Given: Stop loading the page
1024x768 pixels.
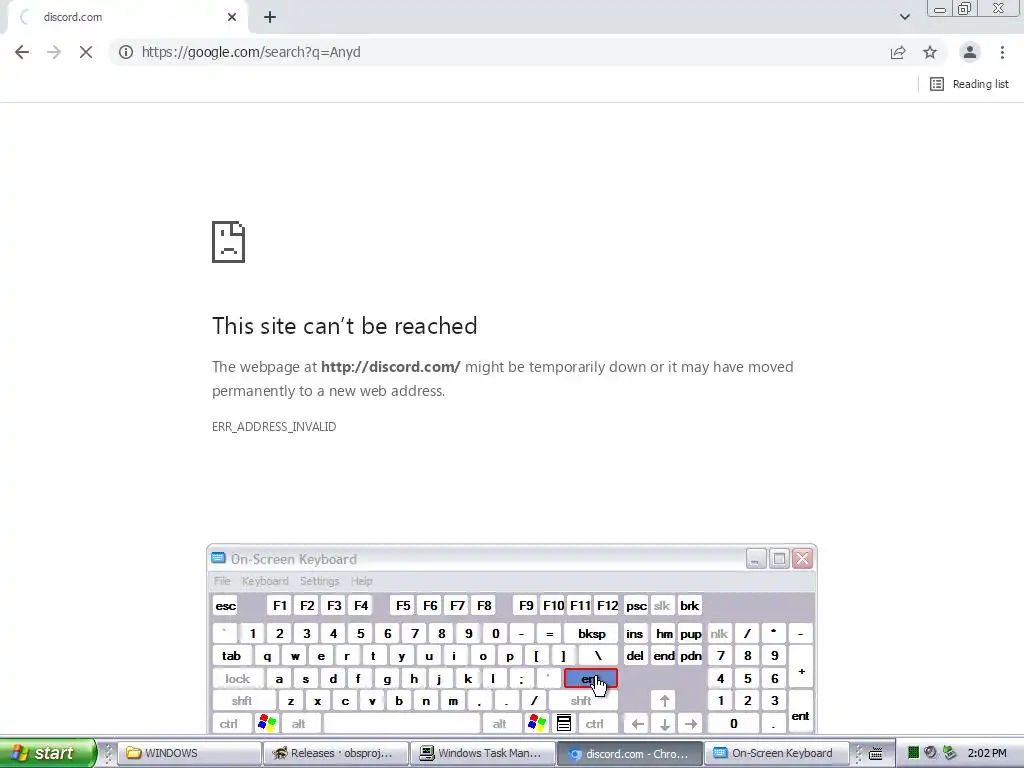Looking at the screenshot, I should pos(86,52).
